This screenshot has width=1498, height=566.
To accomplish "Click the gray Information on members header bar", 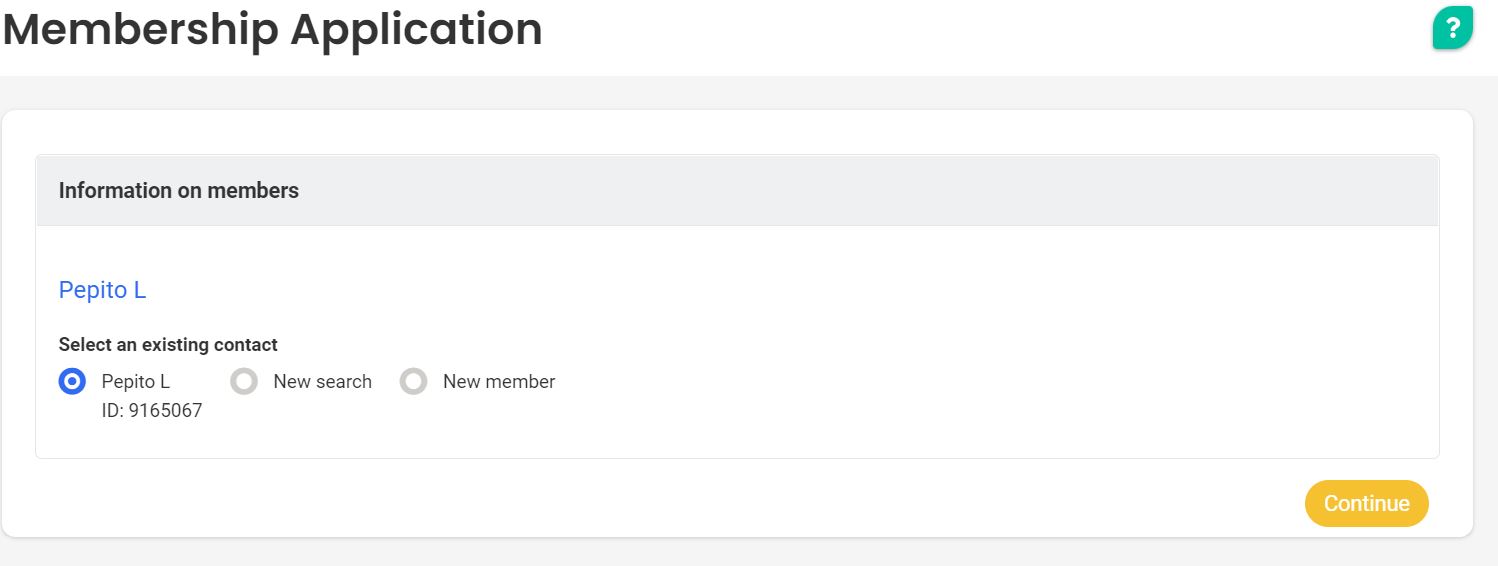I will [737, 190].
